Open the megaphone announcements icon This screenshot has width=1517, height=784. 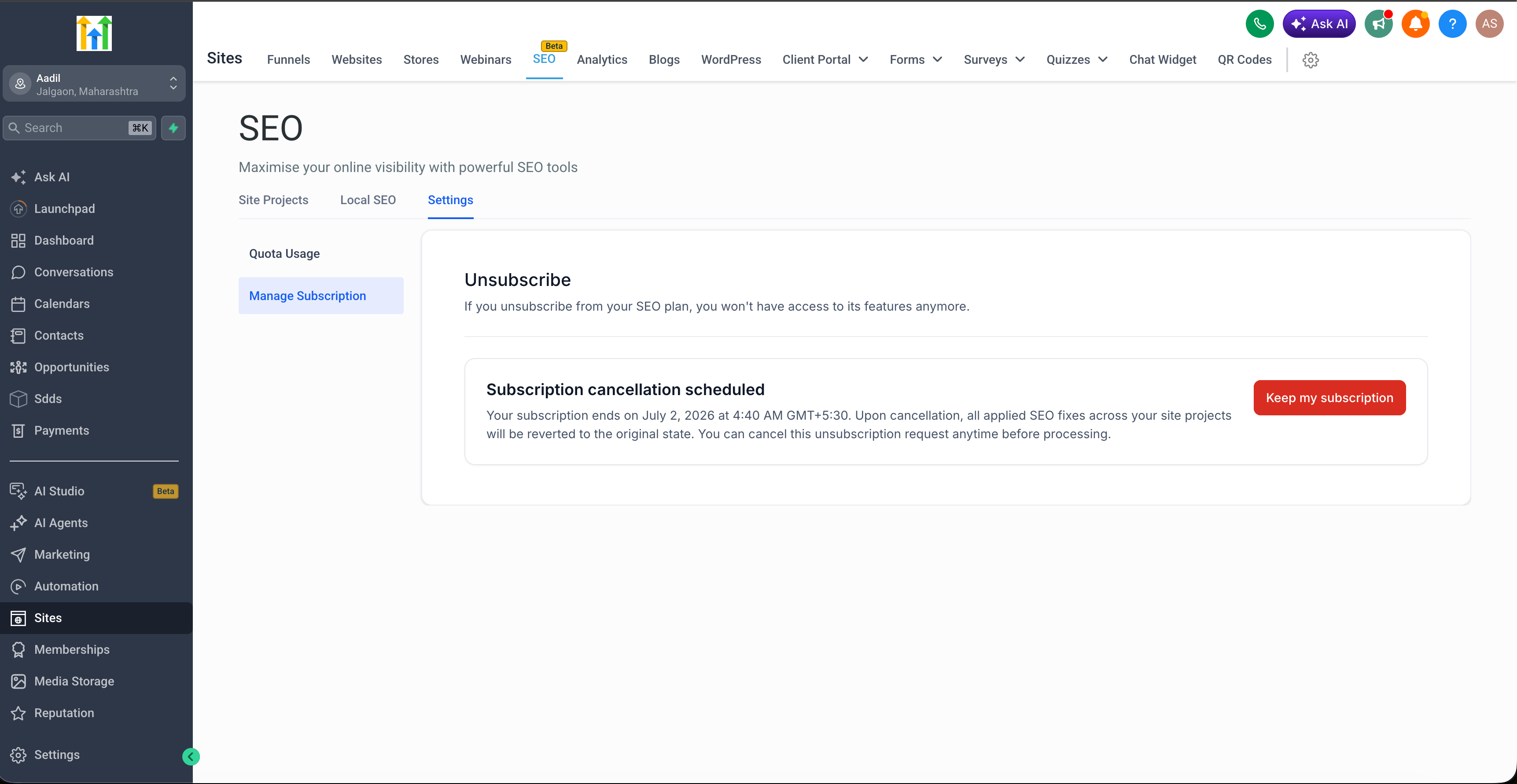(1379, 24)
